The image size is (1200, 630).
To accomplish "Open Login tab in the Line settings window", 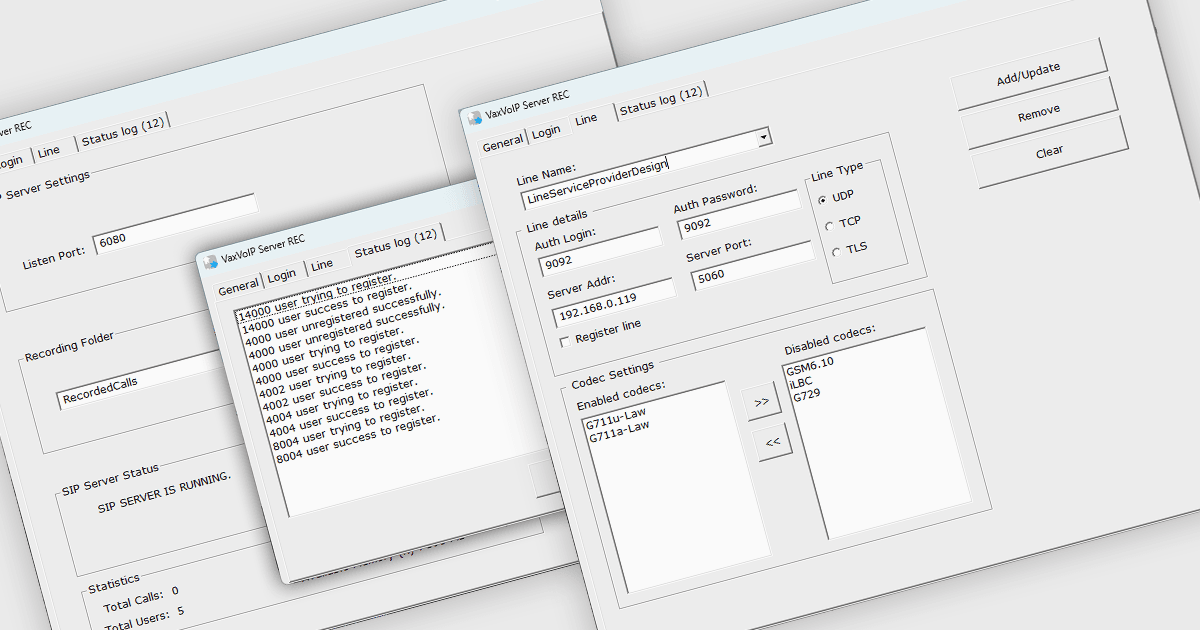I will pos(546,132).
